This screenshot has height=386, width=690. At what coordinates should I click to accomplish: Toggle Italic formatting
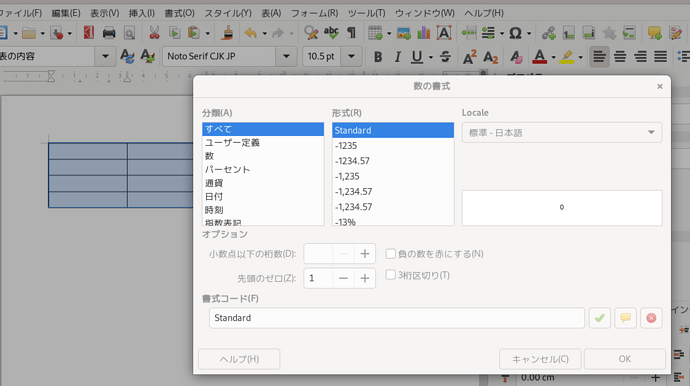click(x=397, y=56)
